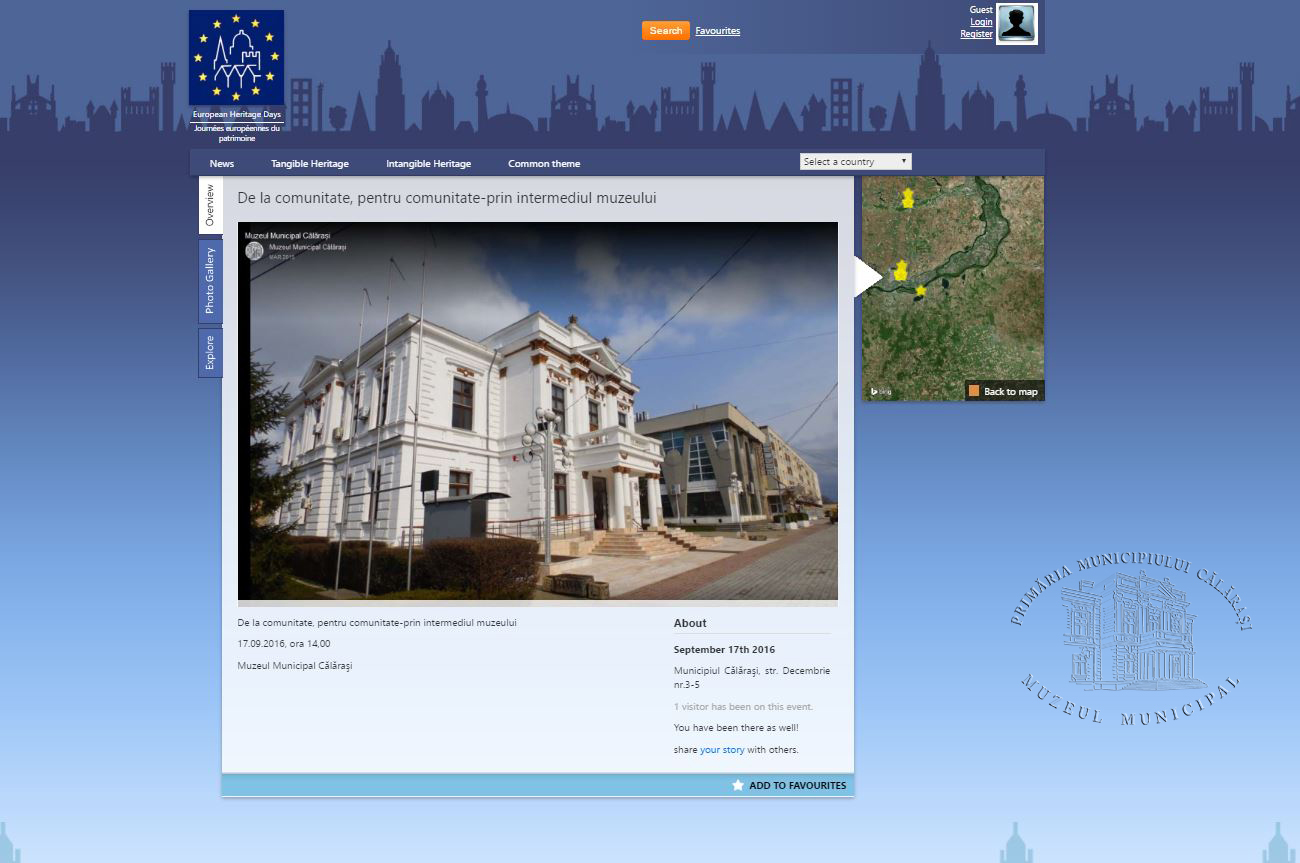1300x863 pixels.
Task: Go to the Intangible Heritage menu item
Action: pos(428,164)
